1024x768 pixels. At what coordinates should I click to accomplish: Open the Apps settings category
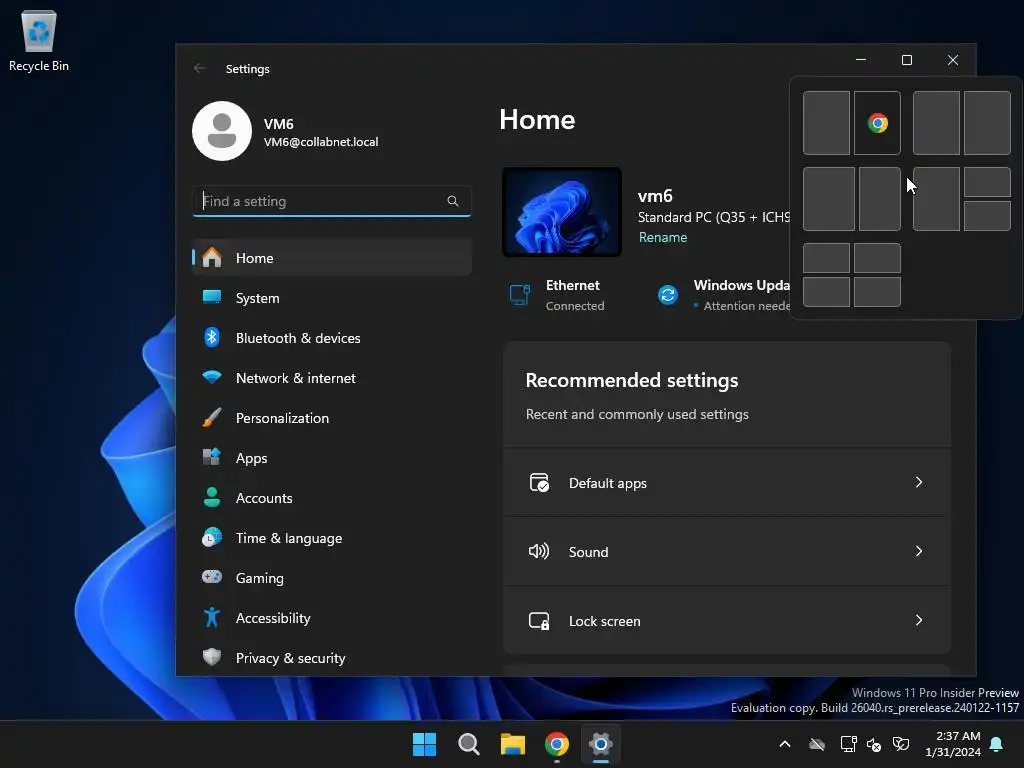(332, 458)
